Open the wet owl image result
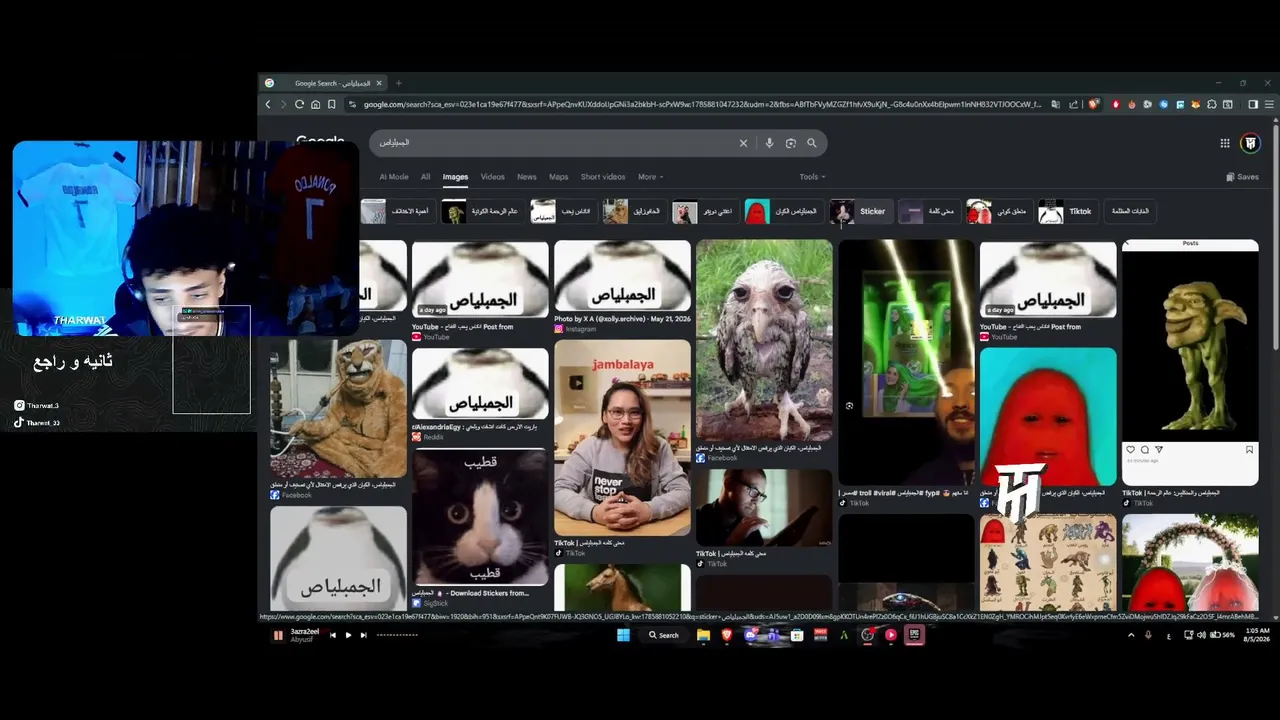This screenshot has height=720, width=1280. [764, 340]
